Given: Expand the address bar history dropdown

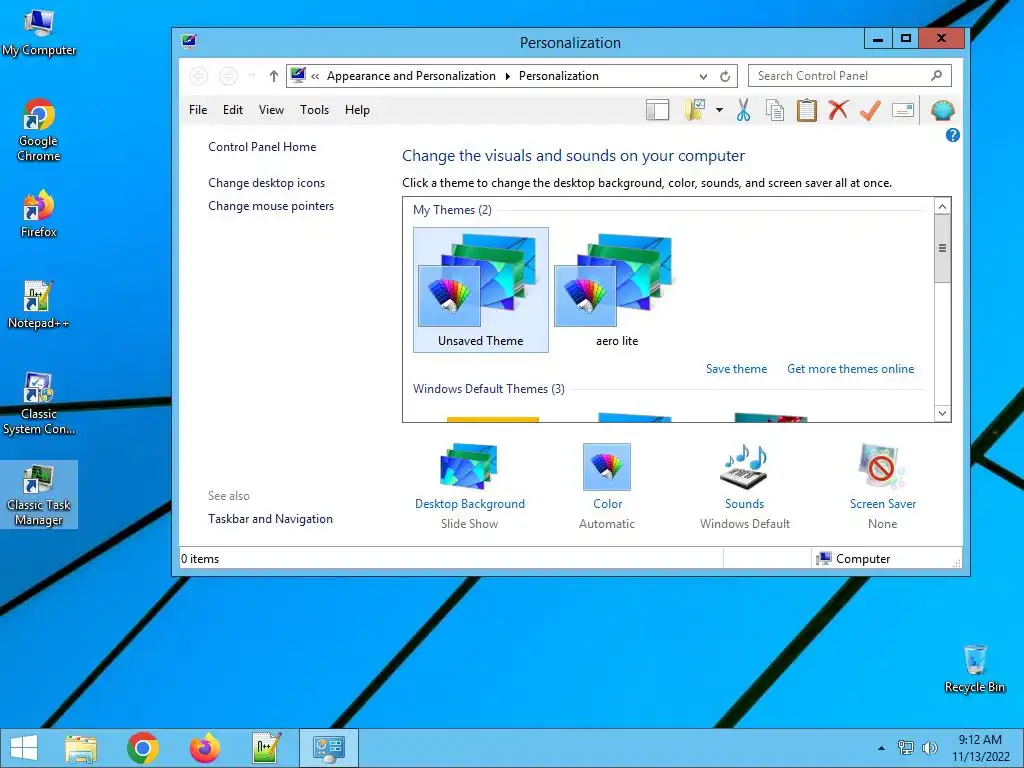Looking at the screenshot, I should 703,76.
